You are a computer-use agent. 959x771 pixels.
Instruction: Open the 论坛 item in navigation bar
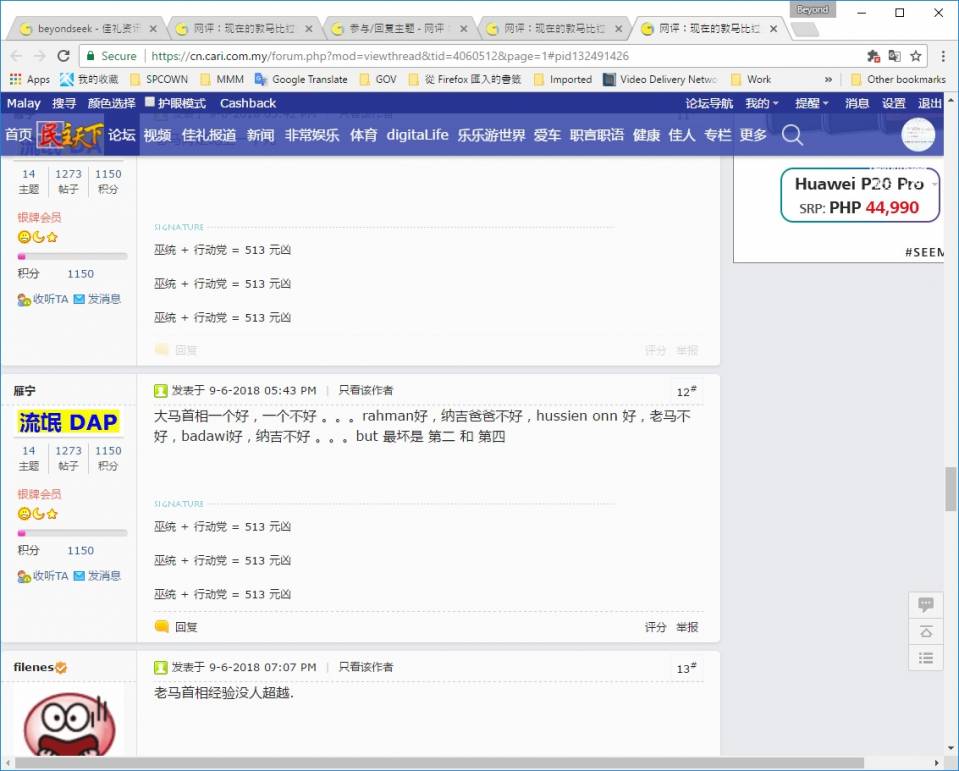(x=122, y=135)
